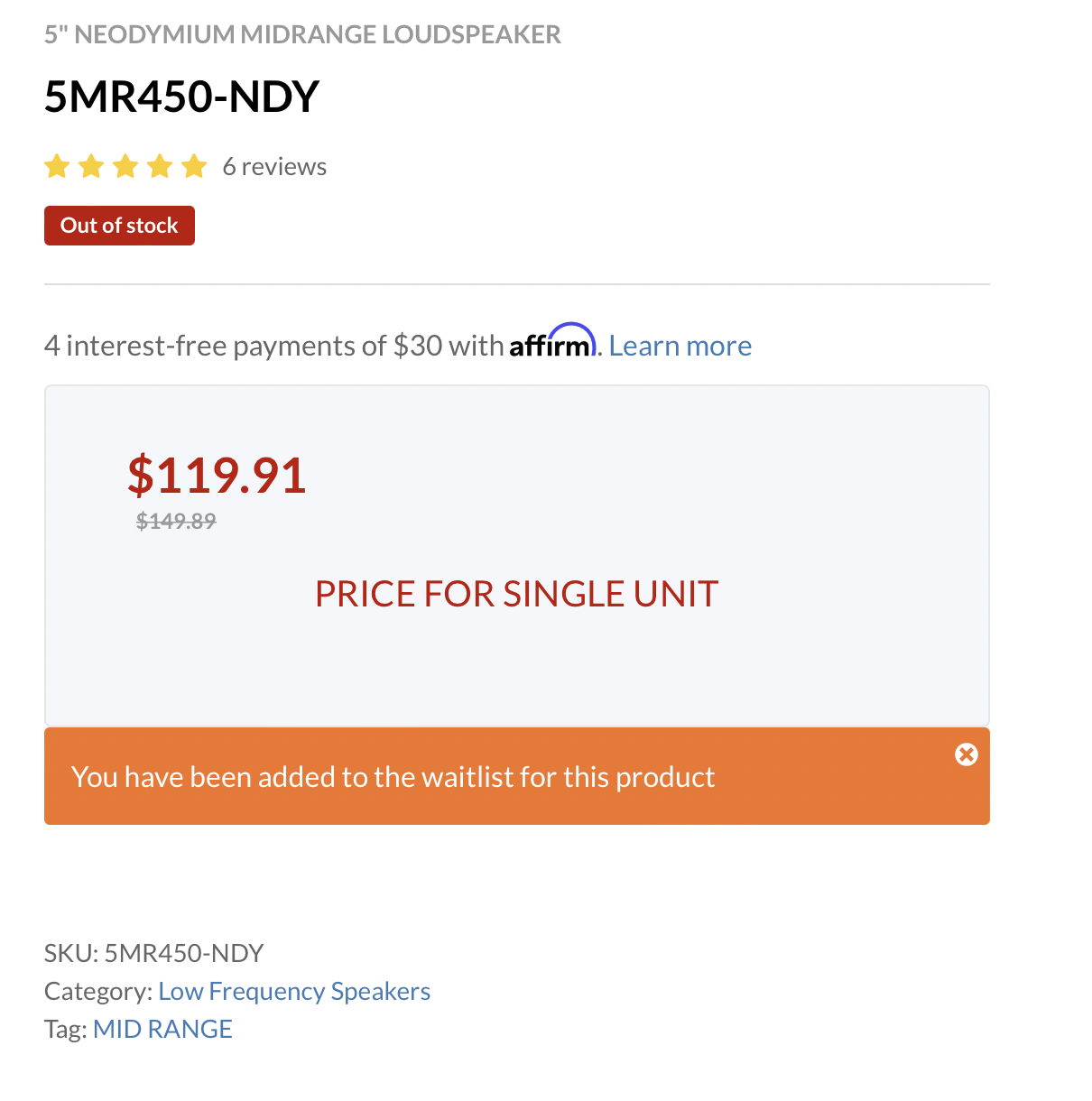Click the third rating star
Screen dimensions: 1092x1101
tap(125, 166)
